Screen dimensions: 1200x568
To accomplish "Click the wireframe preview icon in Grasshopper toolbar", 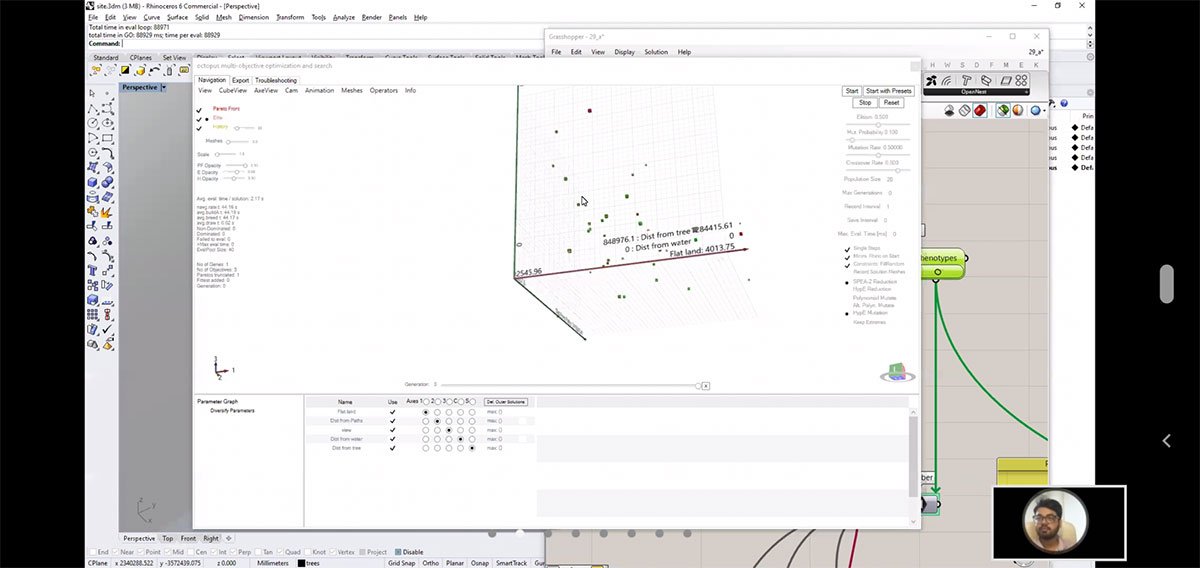I will click(965, 110).
